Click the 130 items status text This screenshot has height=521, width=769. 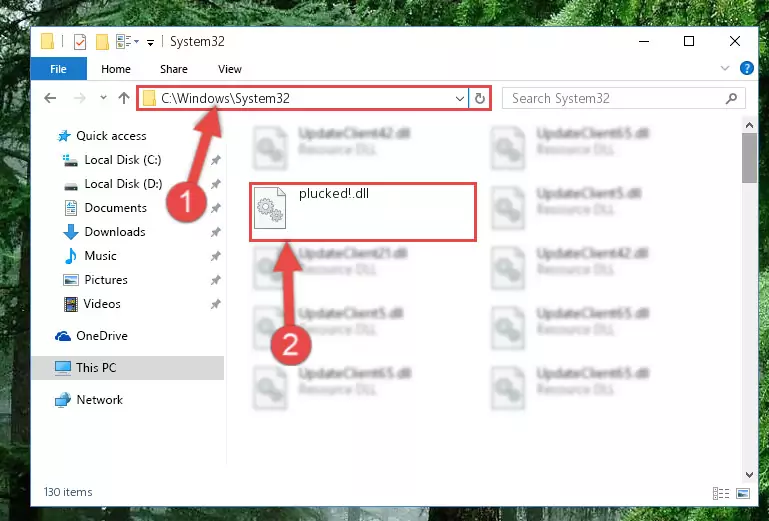point(68,492)
